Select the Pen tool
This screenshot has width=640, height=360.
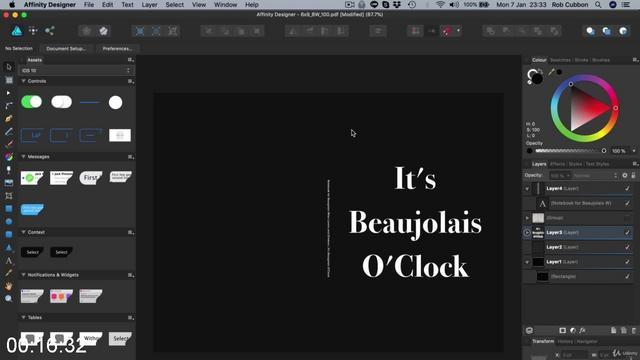[x=9, y=119]
